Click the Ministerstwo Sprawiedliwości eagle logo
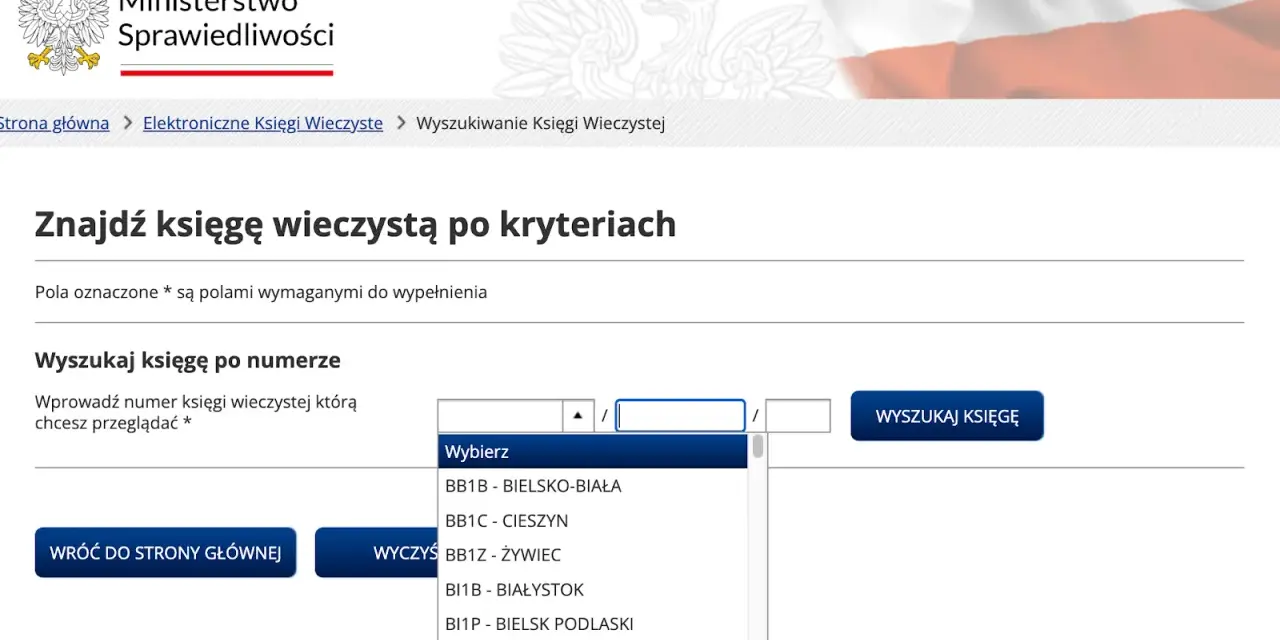 (64, 35)
